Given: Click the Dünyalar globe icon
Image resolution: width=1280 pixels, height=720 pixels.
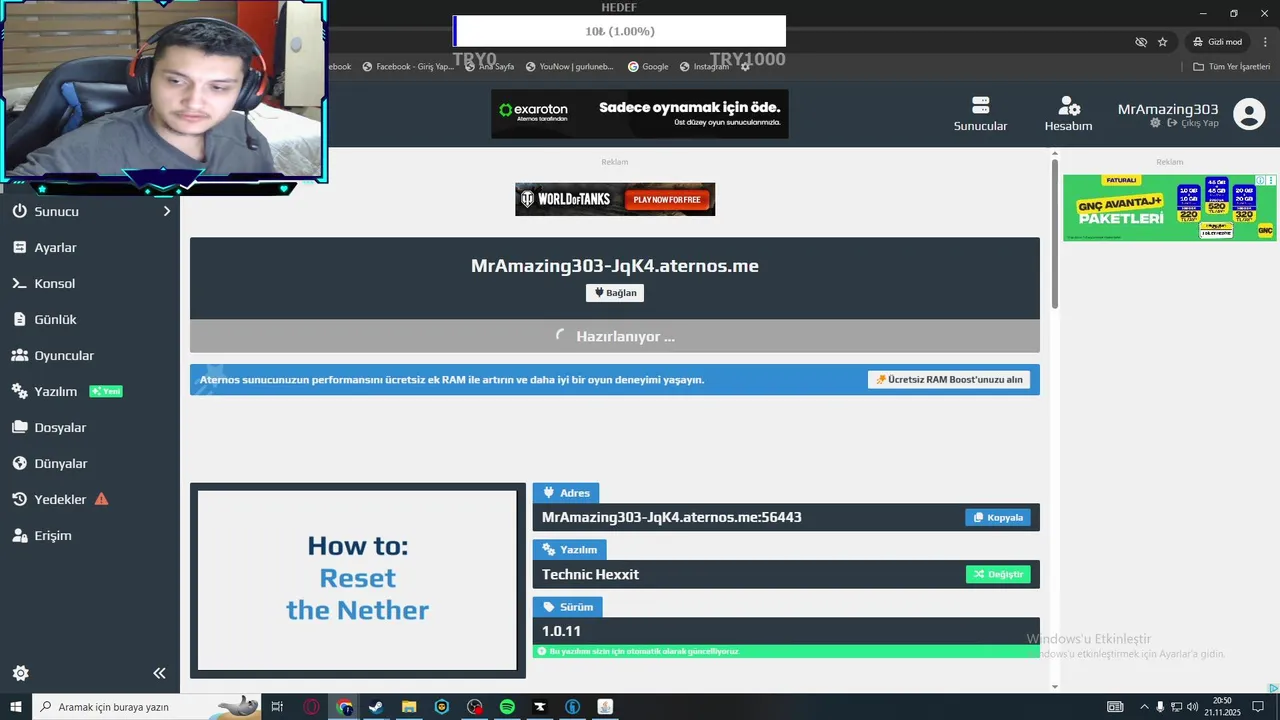Looking at the screenshot, I should pos(19,463).
